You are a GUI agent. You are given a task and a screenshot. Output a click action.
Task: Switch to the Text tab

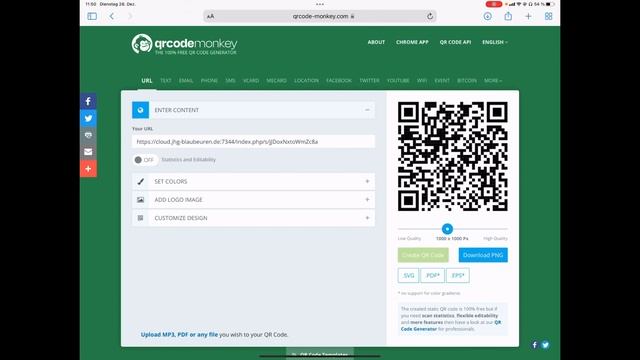click(166, 80)
